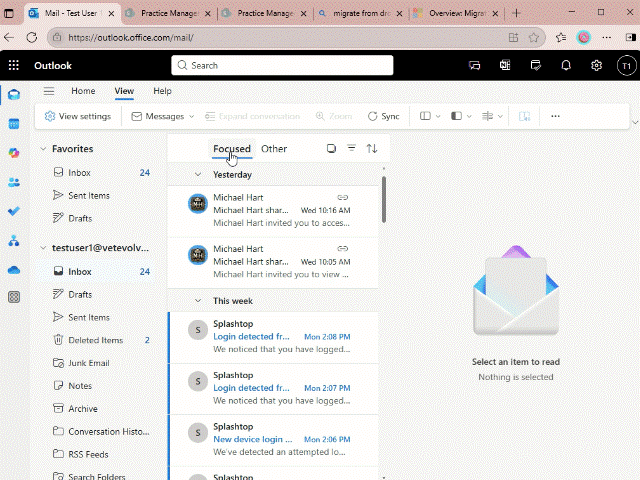Click the app launcher waffle icon
The image size is (640, 480).
pos(14,65)
